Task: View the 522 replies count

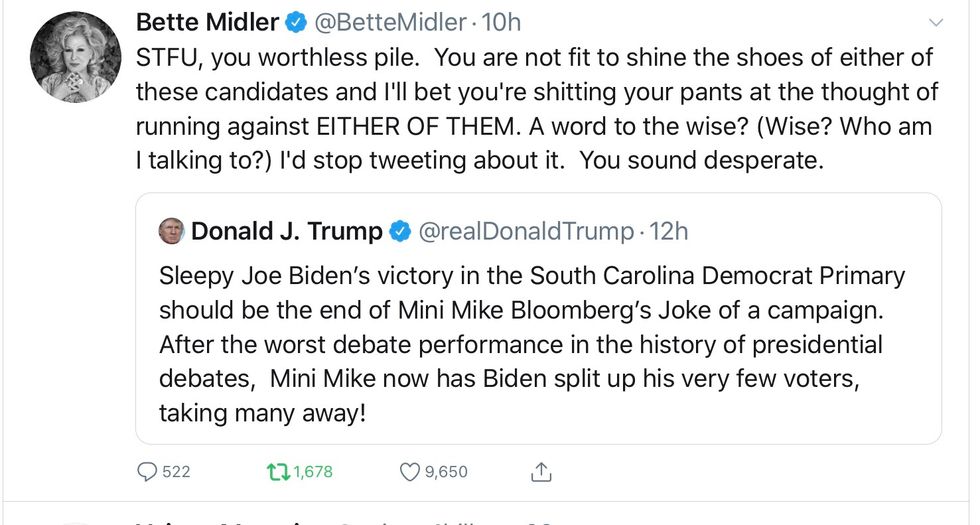Action: tap(177, 472)
